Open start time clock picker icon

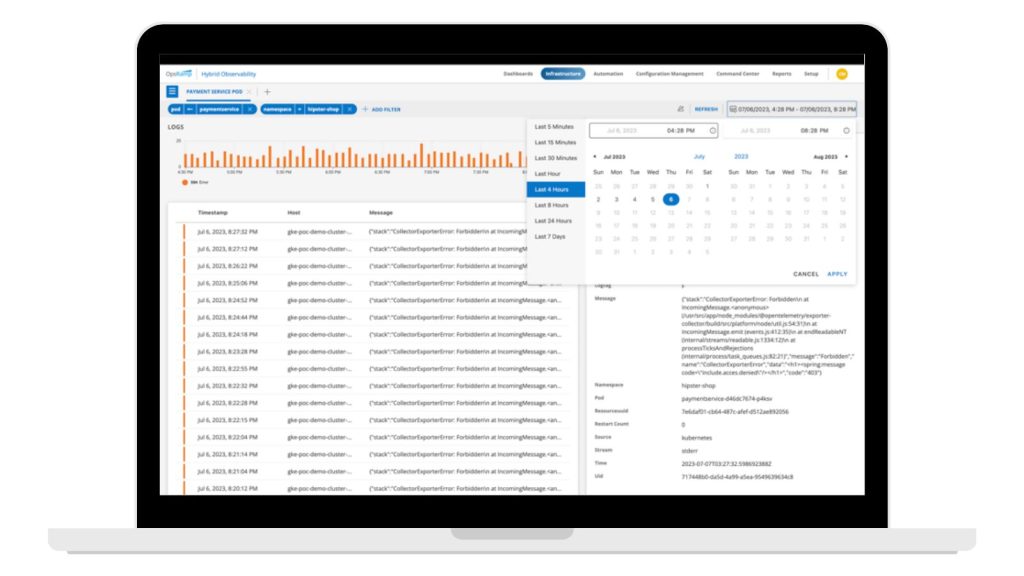point(712,130)
